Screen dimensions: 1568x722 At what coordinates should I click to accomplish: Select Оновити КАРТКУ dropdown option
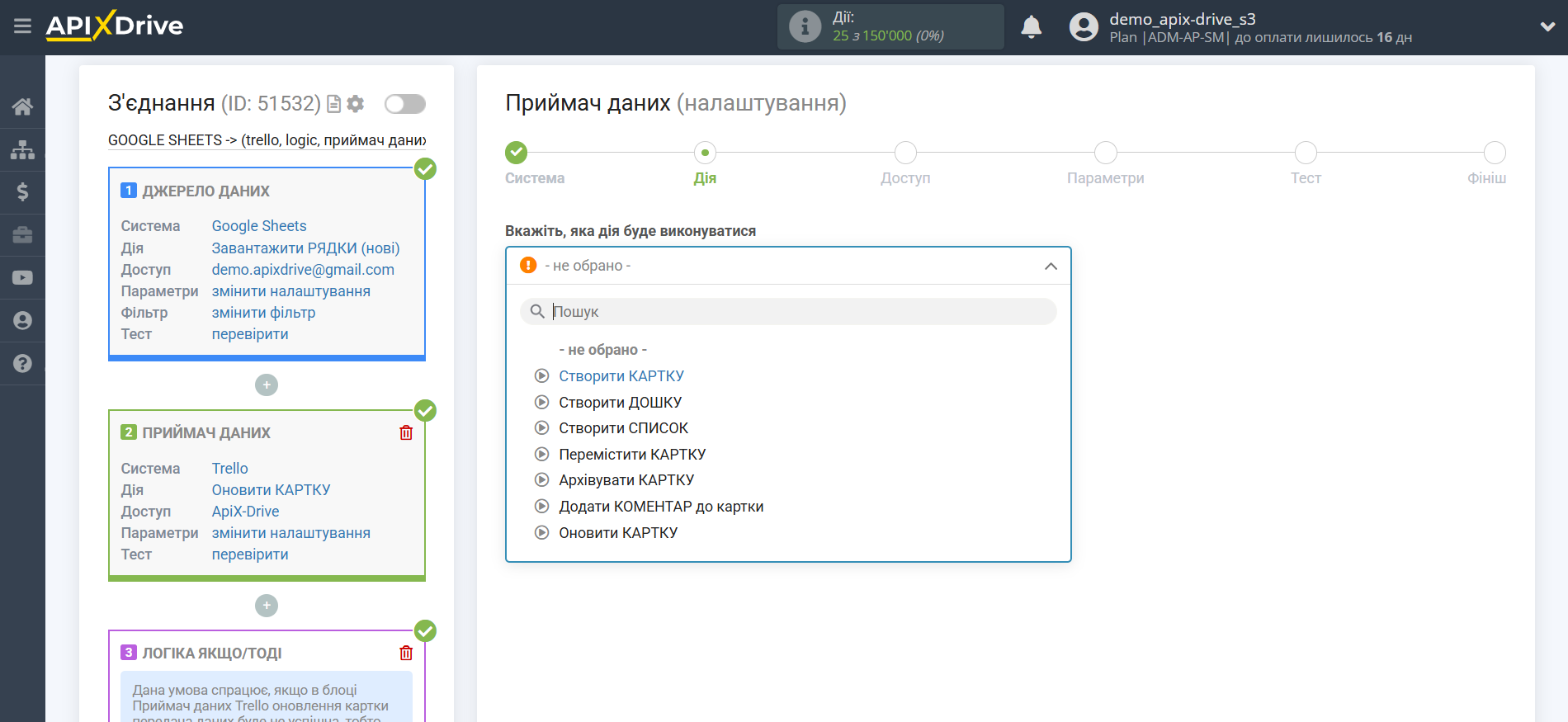click(x=618, y=533)
